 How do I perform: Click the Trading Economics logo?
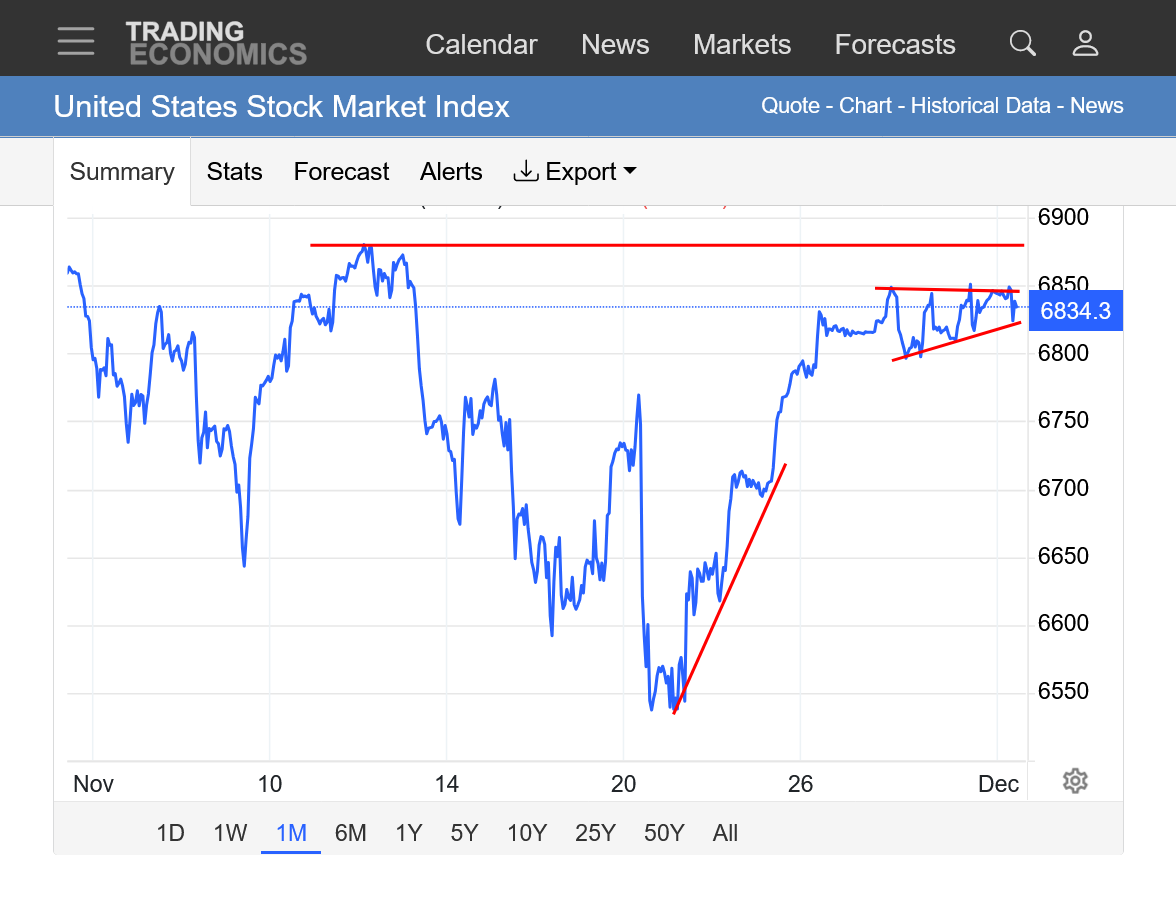point(216,43)
